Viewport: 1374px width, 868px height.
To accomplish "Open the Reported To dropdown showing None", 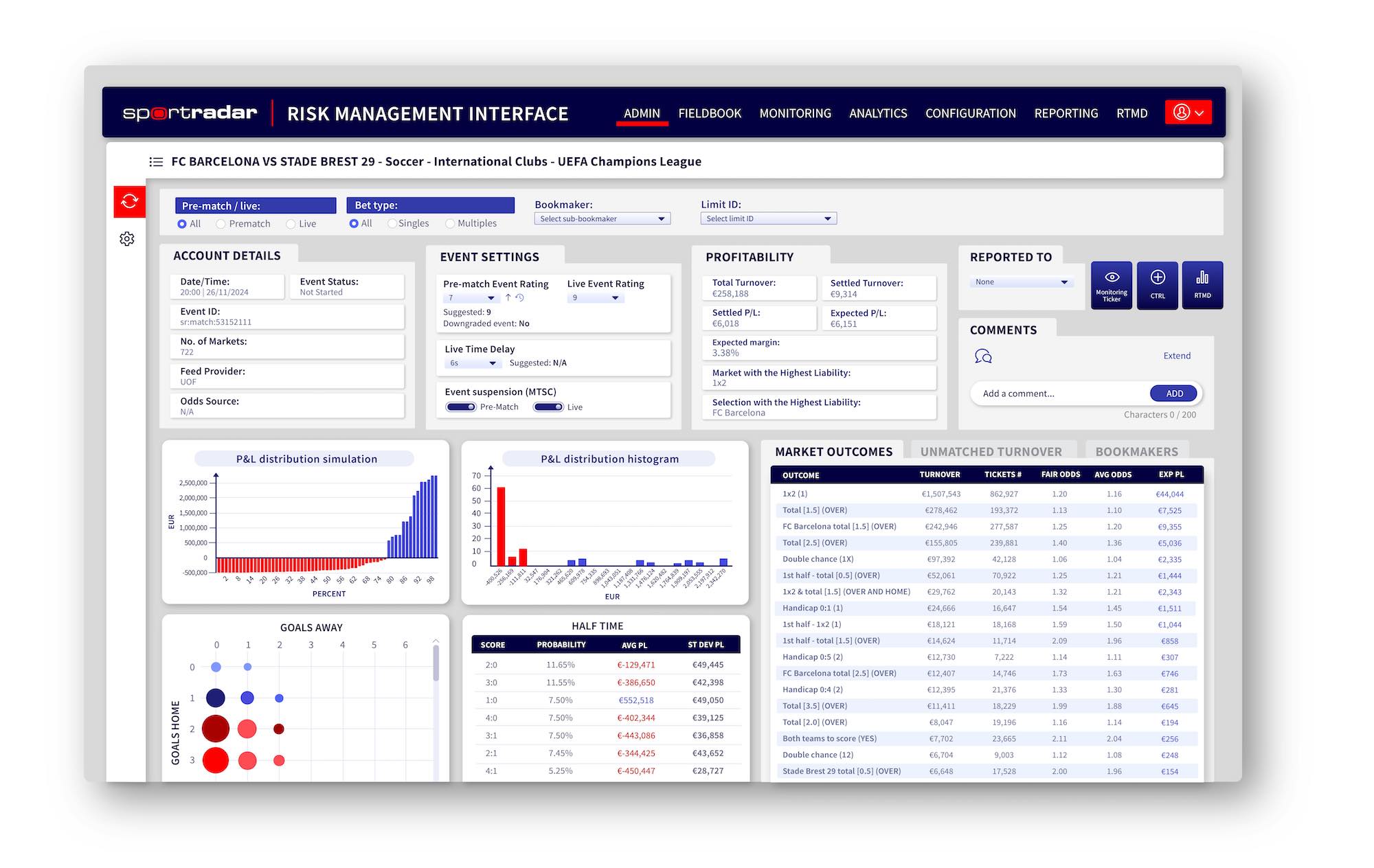I will [x=1021, y=282].
